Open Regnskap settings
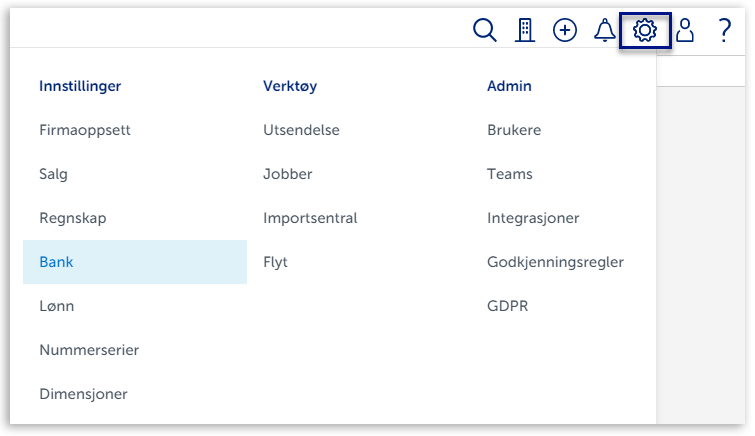This screenshot has width=755, height=436. [x=72, y=218]
